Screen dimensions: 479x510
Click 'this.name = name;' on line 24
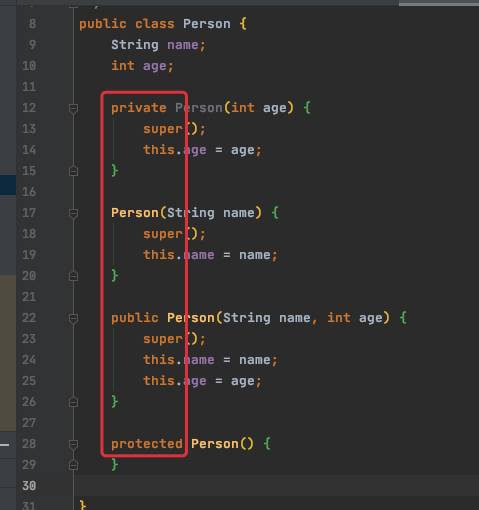pyautogui.click(x=210, y=360)
